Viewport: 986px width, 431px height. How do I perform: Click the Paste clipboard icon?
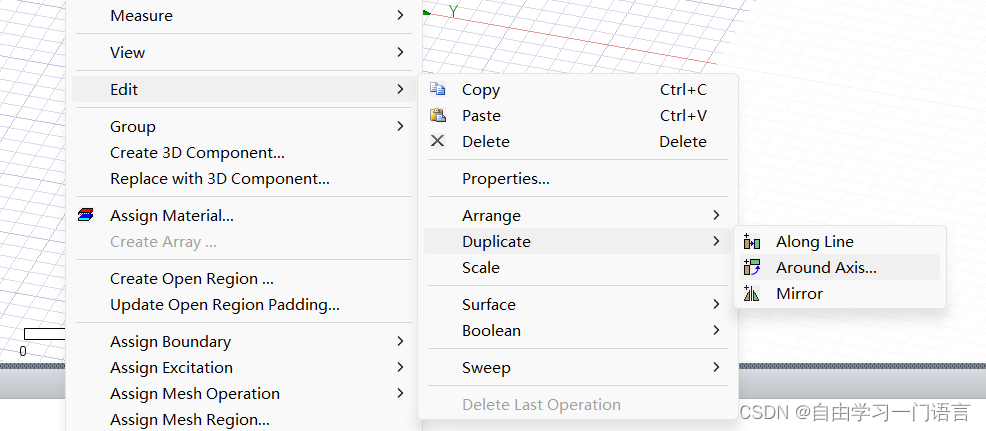438,115
